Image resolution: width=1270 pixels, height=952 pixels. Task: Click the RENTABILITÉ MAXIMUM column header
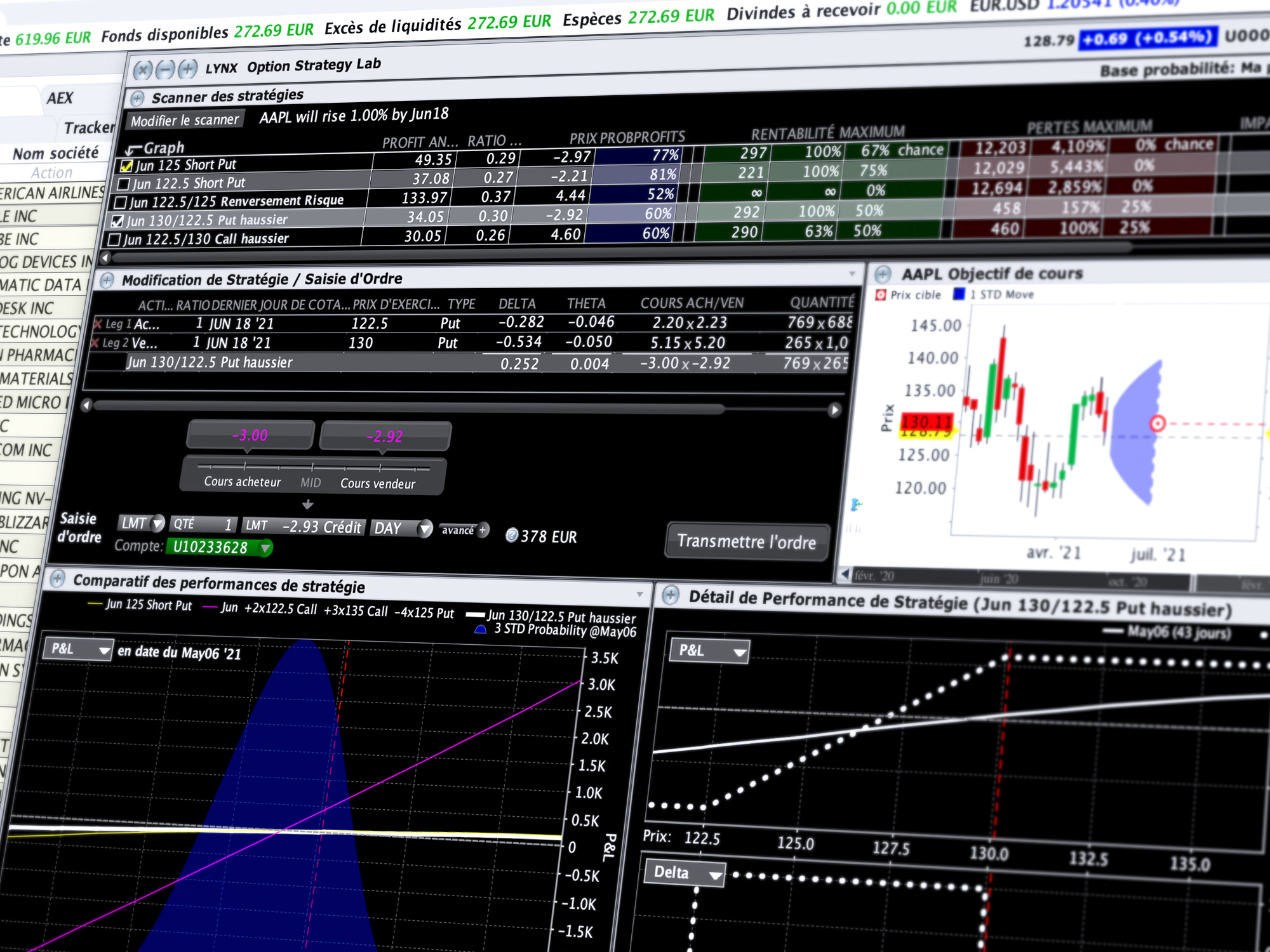(x=828, y=133)
